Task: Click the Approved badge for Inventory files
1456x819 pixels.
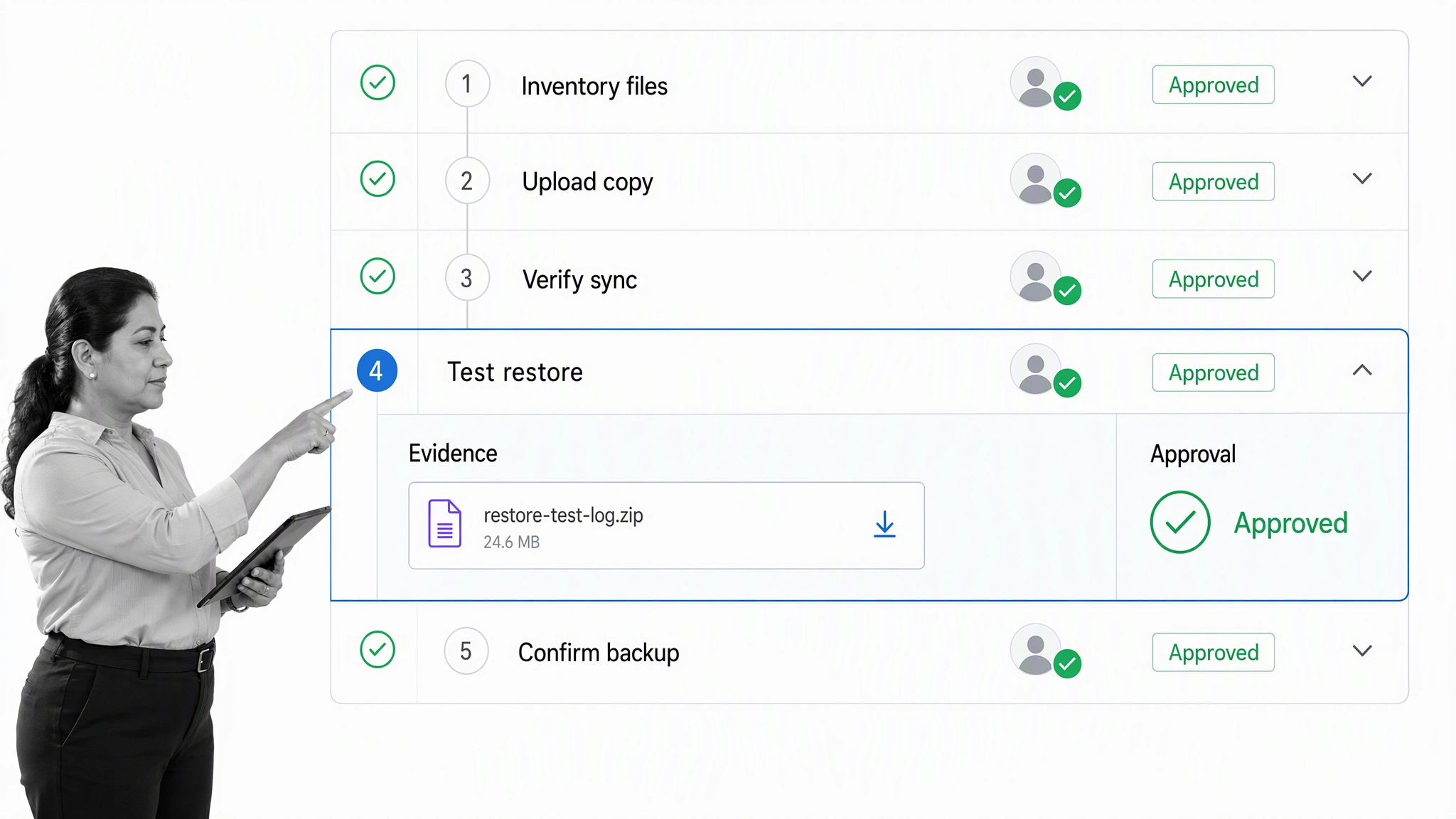Action: (1214, 85)
